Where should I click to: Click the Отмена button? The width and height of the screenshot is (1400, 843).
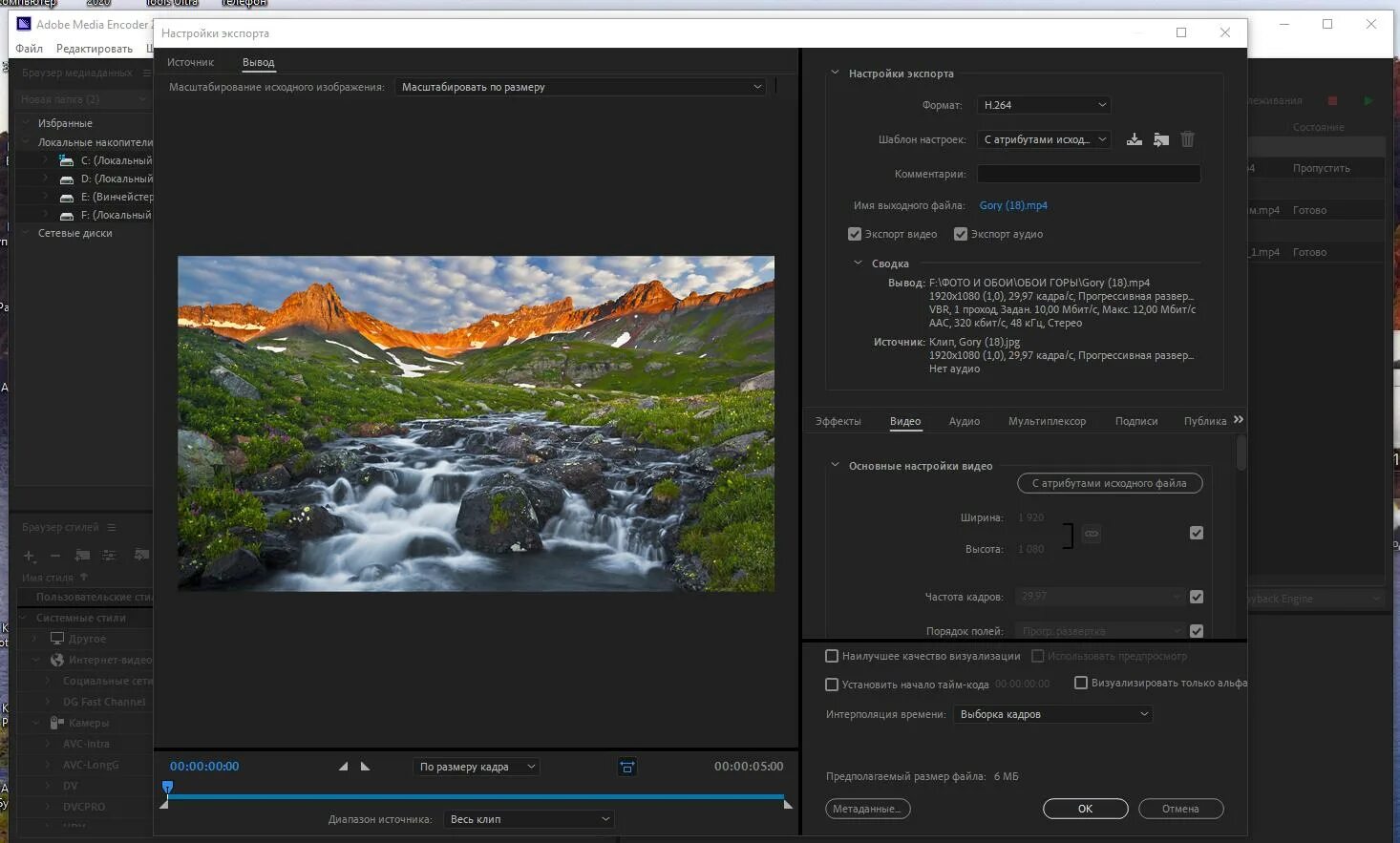[x=1180, y=809]
